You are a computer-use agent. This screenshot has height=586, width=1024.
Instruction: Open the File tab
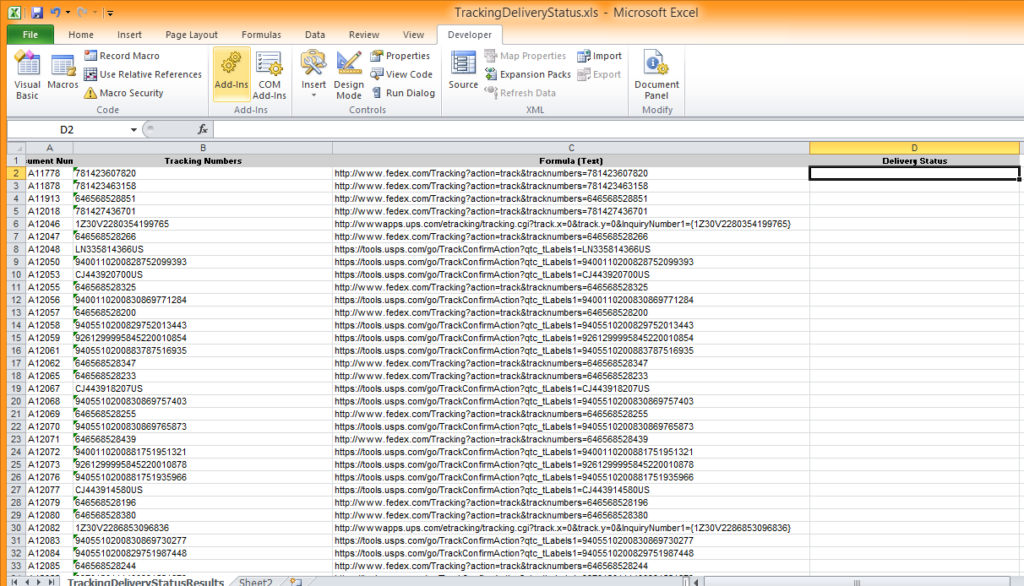[x=30, y=35]
